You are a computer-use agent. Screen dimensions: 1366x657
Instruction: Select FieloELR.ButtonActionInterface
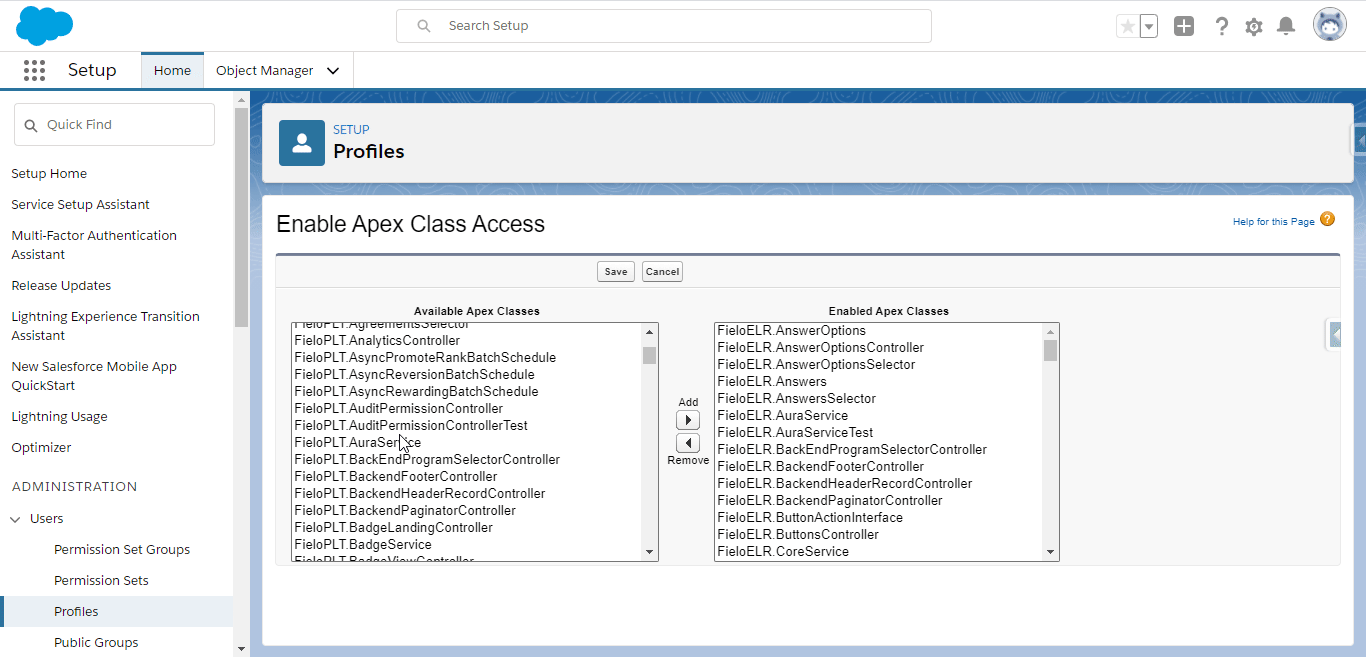pos(810,518)
